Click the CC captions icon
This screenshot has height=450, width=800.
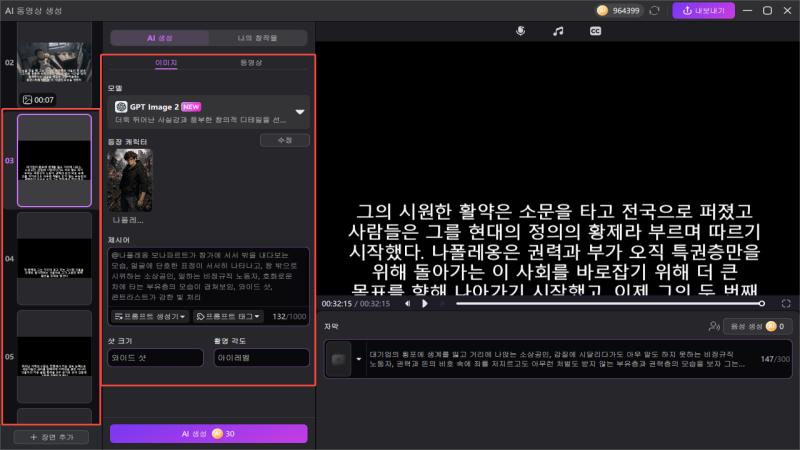[x=595, y=31]
